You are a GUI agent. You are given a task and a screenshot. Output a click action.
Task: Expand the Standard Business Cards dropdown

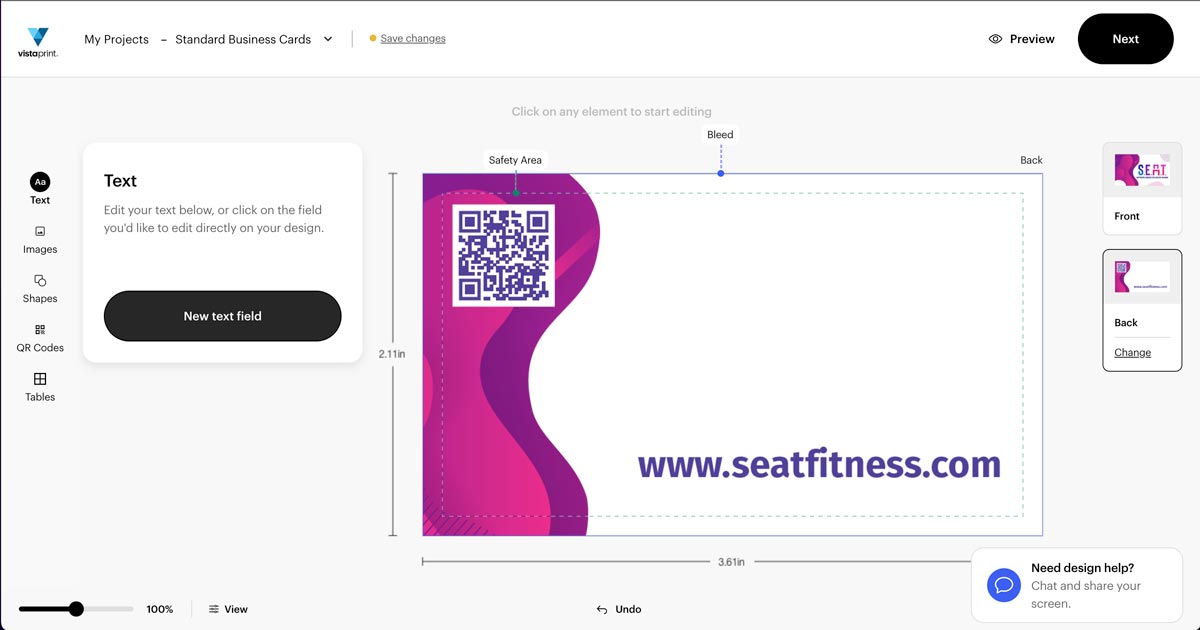pos(328,39)
